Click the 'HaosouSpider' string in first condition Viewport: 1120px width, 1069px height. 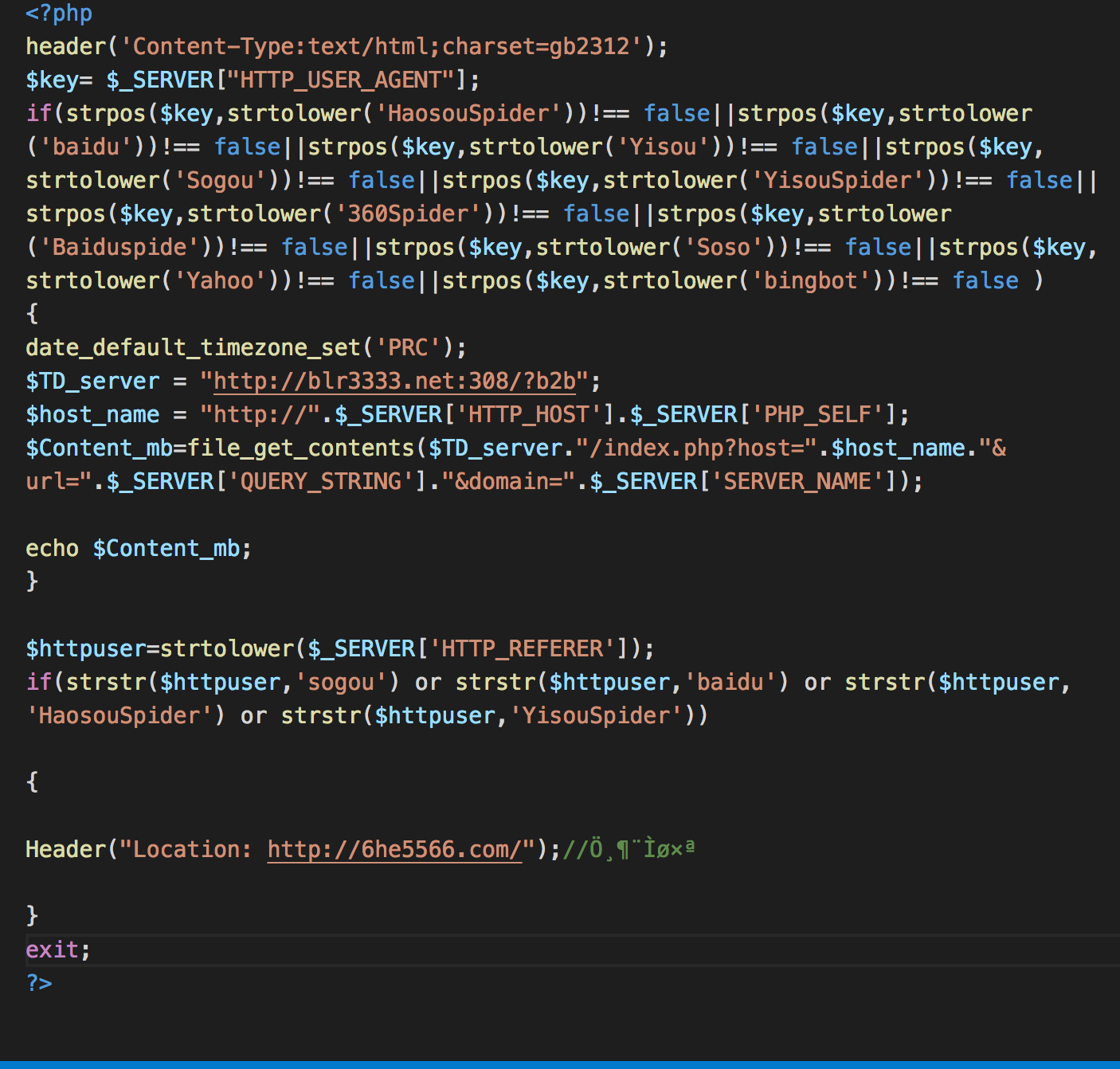pos(468,113)
